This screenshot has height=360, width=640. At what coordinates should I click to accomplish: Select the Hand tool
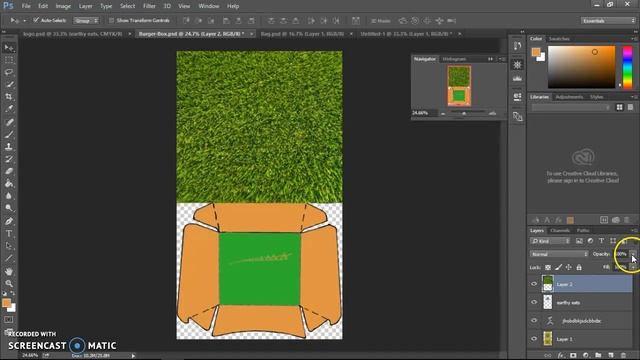point(9,271)
